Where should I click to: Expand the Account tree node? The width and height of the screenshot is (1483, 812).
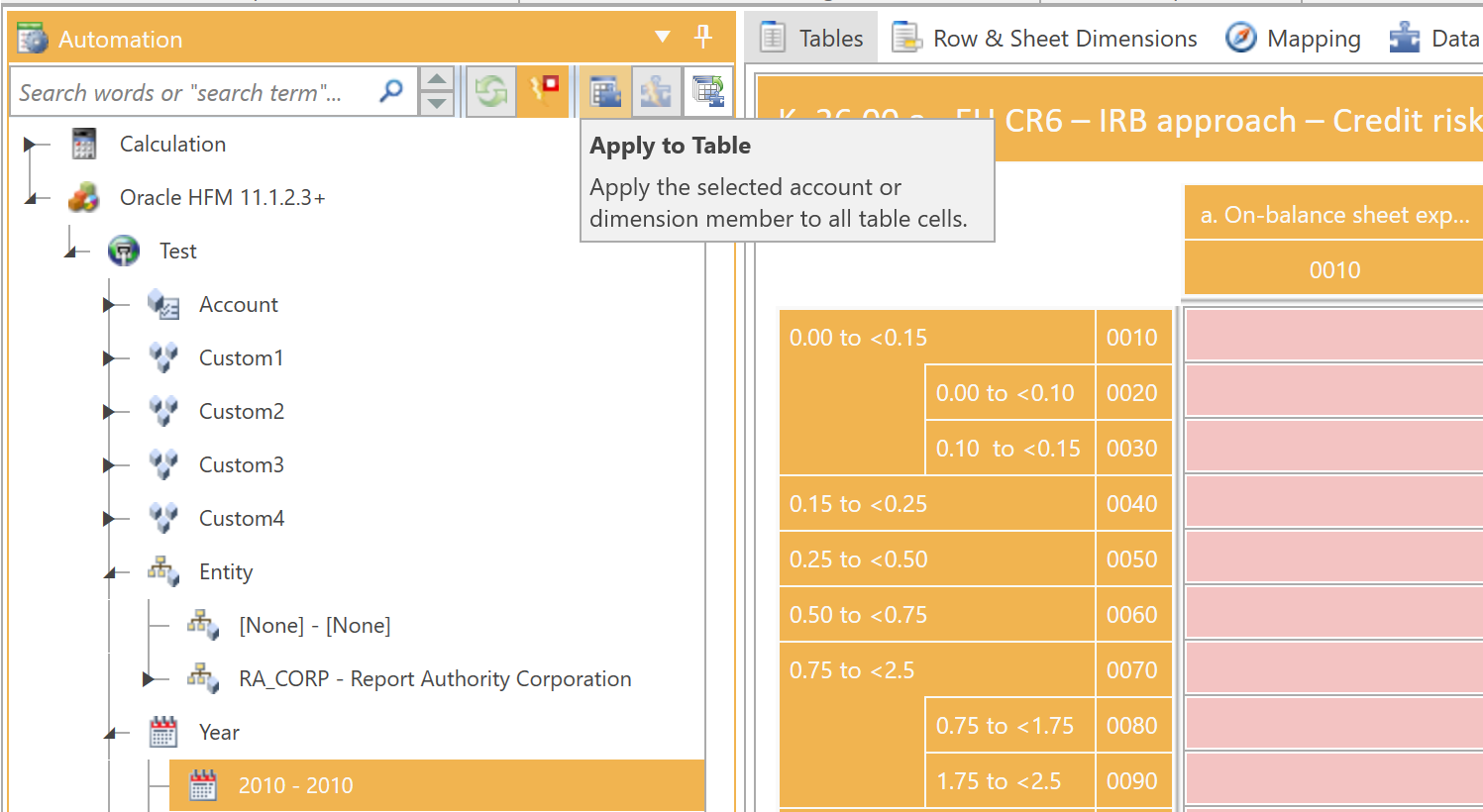(x=109, y=305)
